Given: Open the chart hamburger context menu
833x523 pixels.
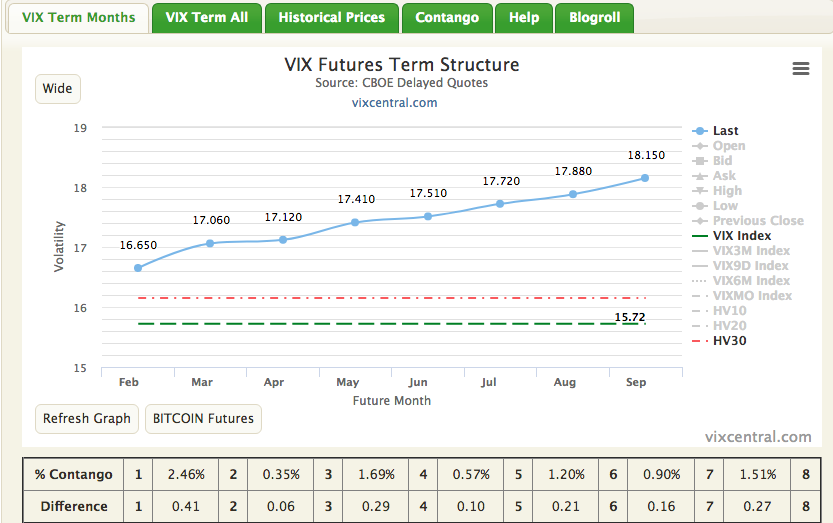Looking at the screenshot, I should 800,68.
